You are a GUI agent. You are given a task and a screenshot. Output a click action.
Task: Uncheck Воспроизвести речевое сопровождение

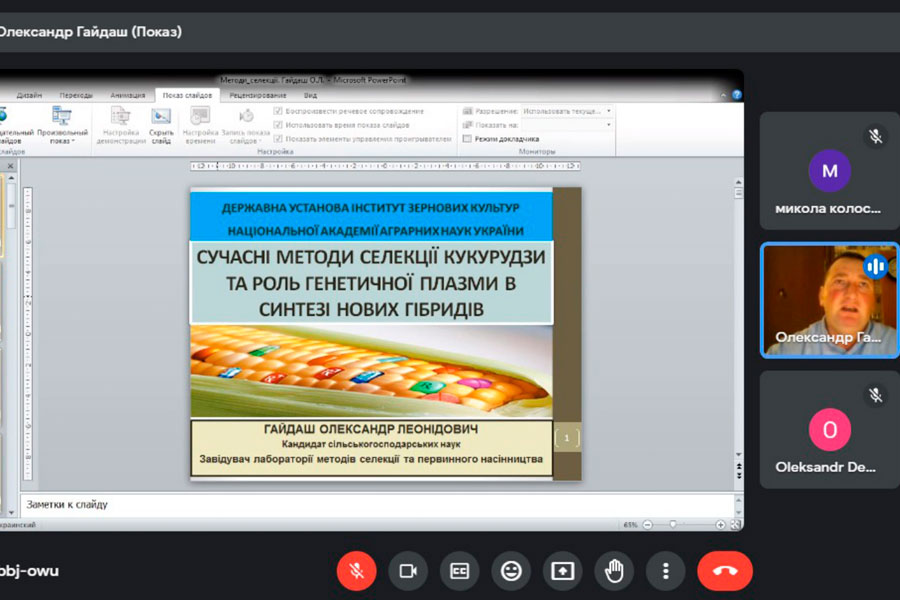click(x=278, y=111)
